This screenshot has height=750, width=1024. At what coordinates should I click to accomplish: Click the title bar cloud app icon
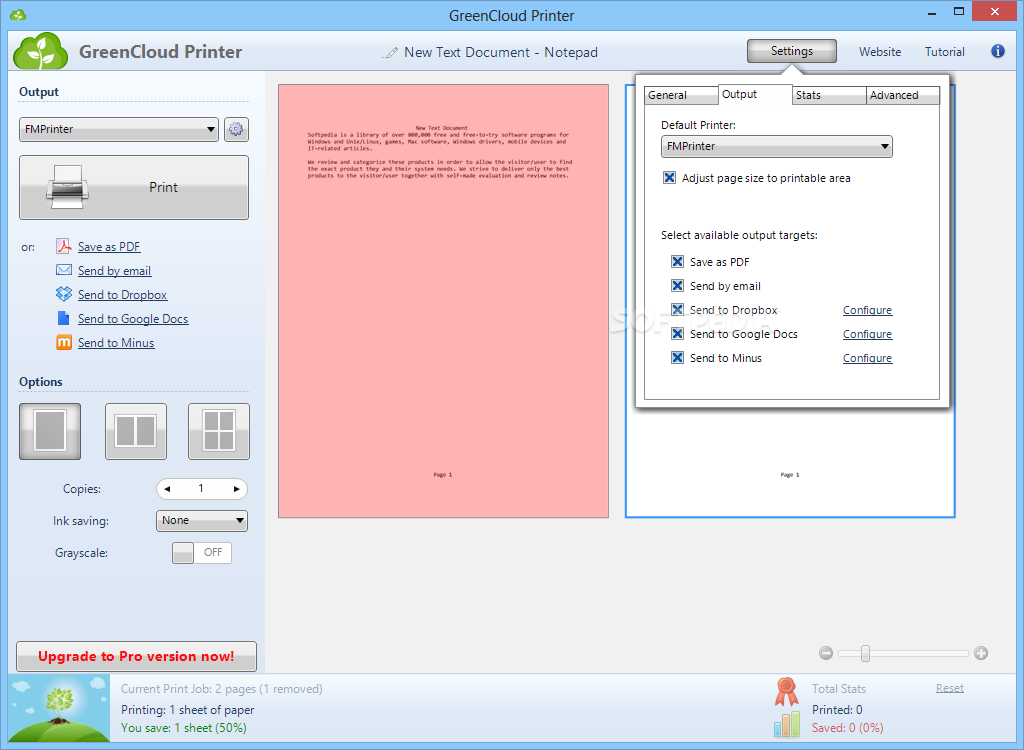pos(18,14)
